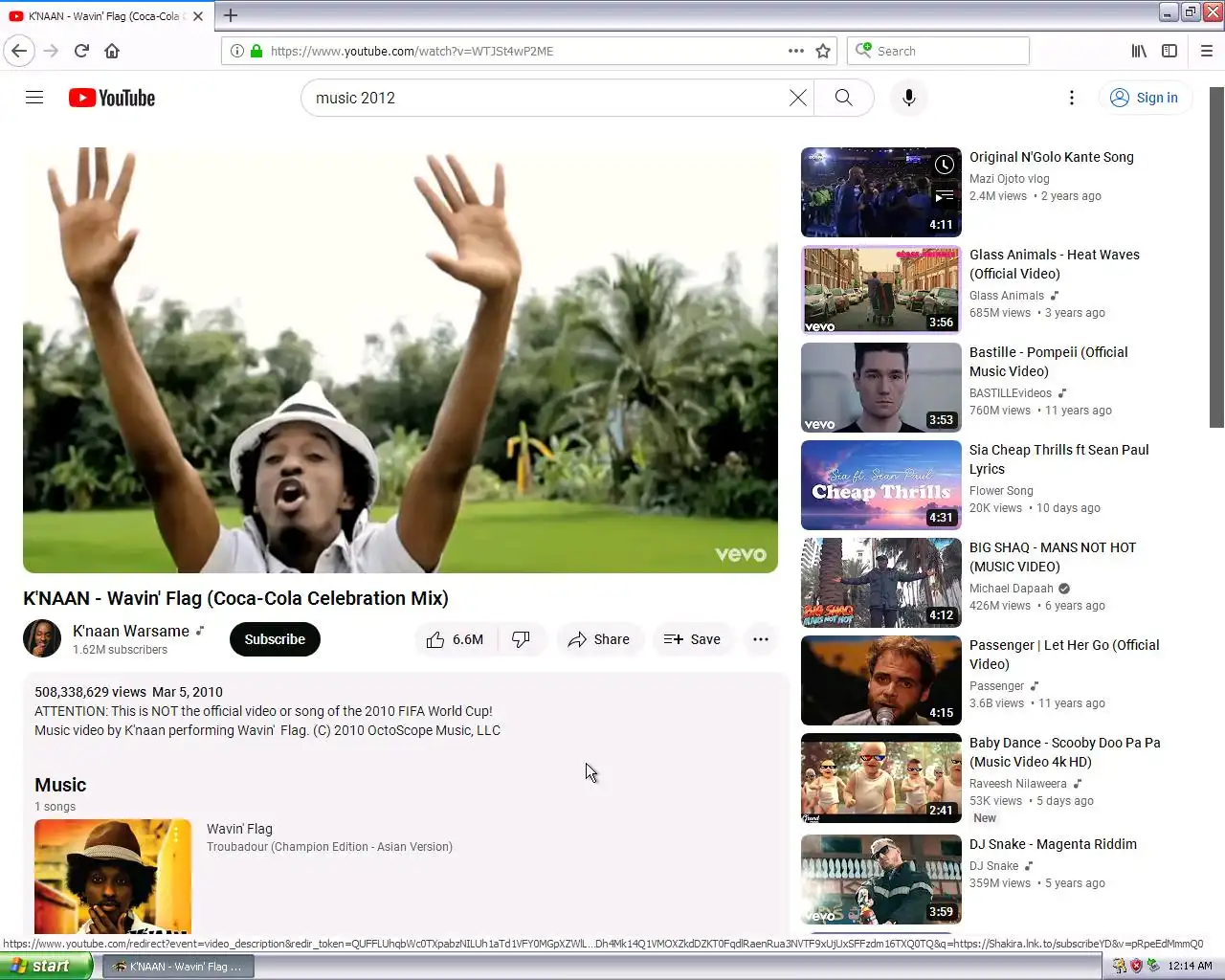Go to the YouTube home logo
This screenshot has width=1225, height=980.
coord(112,98)
